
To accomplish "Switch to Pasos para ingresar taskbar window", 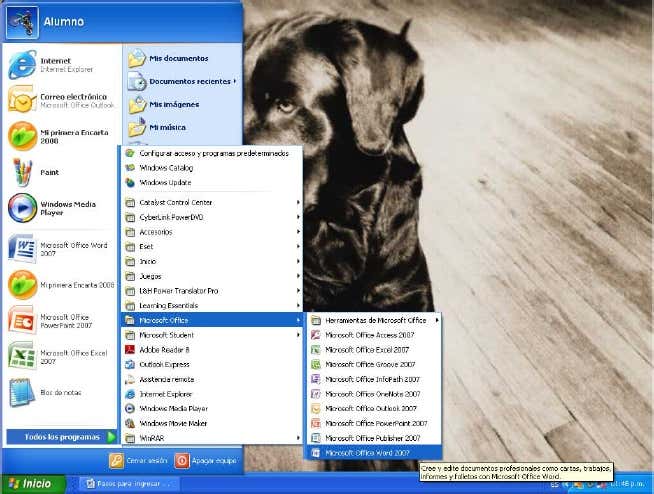I will pyautogui.click(x=128, y=484).
